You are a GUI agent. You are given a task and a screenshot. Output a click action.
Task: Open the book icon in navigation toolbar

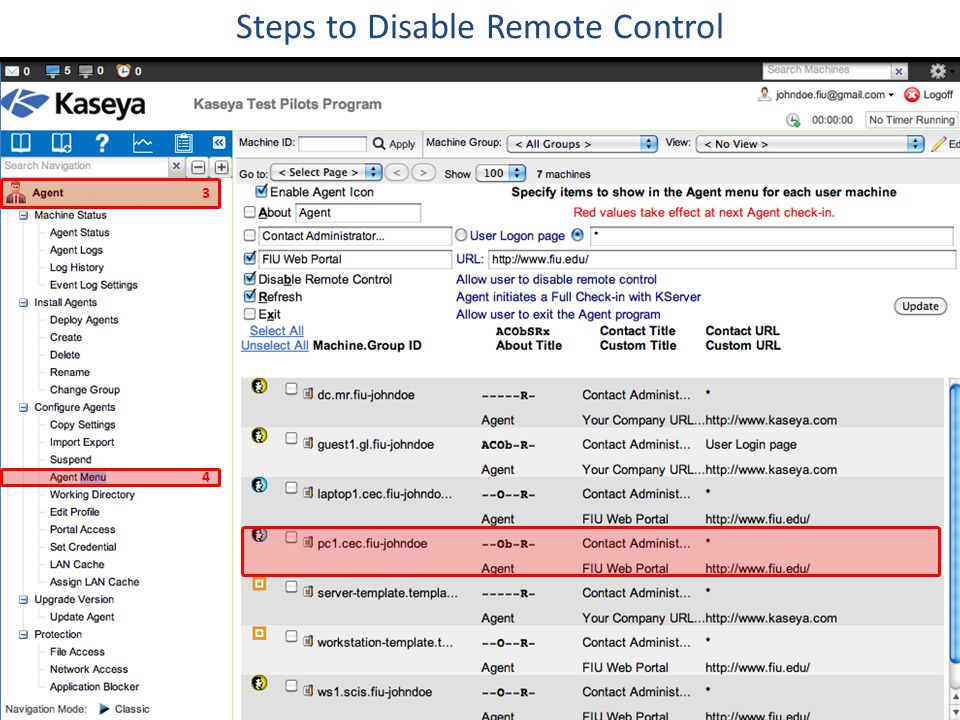point(21,143)
